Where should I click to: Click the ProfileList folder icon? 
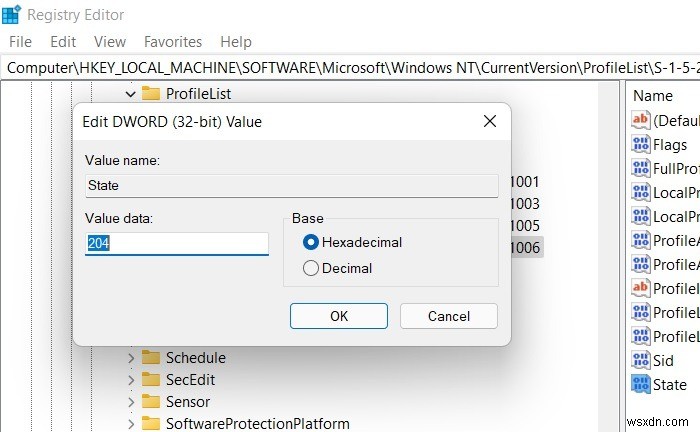click(151, 94)
